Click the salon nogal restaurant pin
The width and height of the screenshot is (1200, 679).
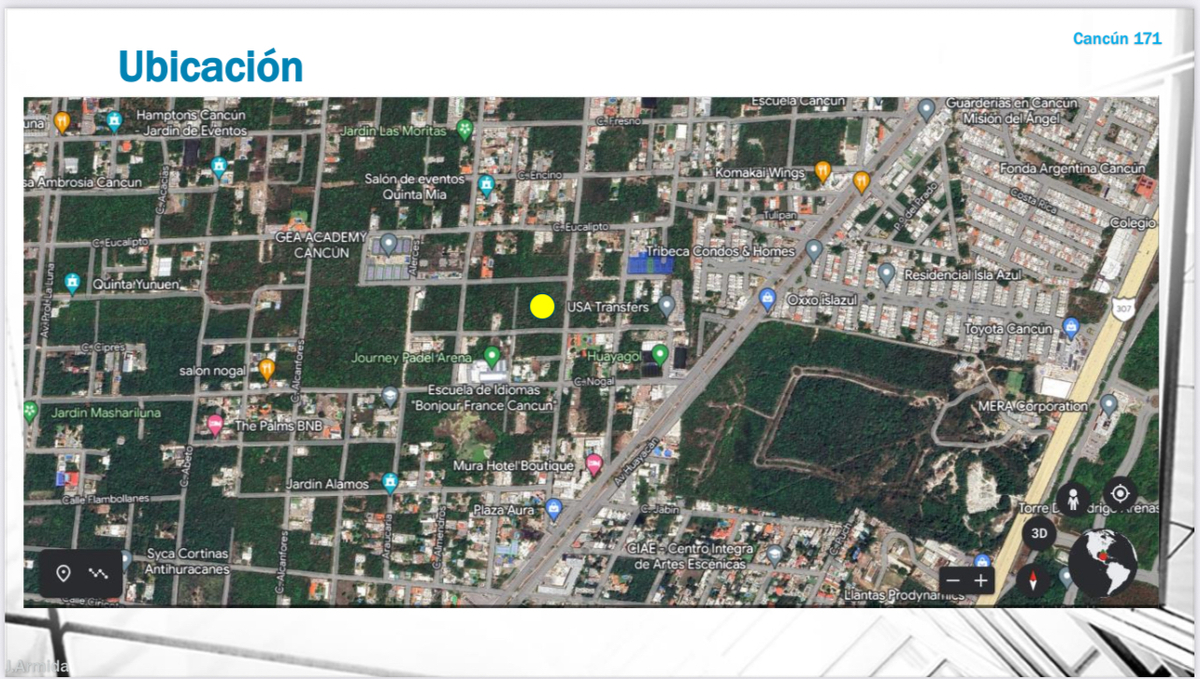click(x=267, y=369)
